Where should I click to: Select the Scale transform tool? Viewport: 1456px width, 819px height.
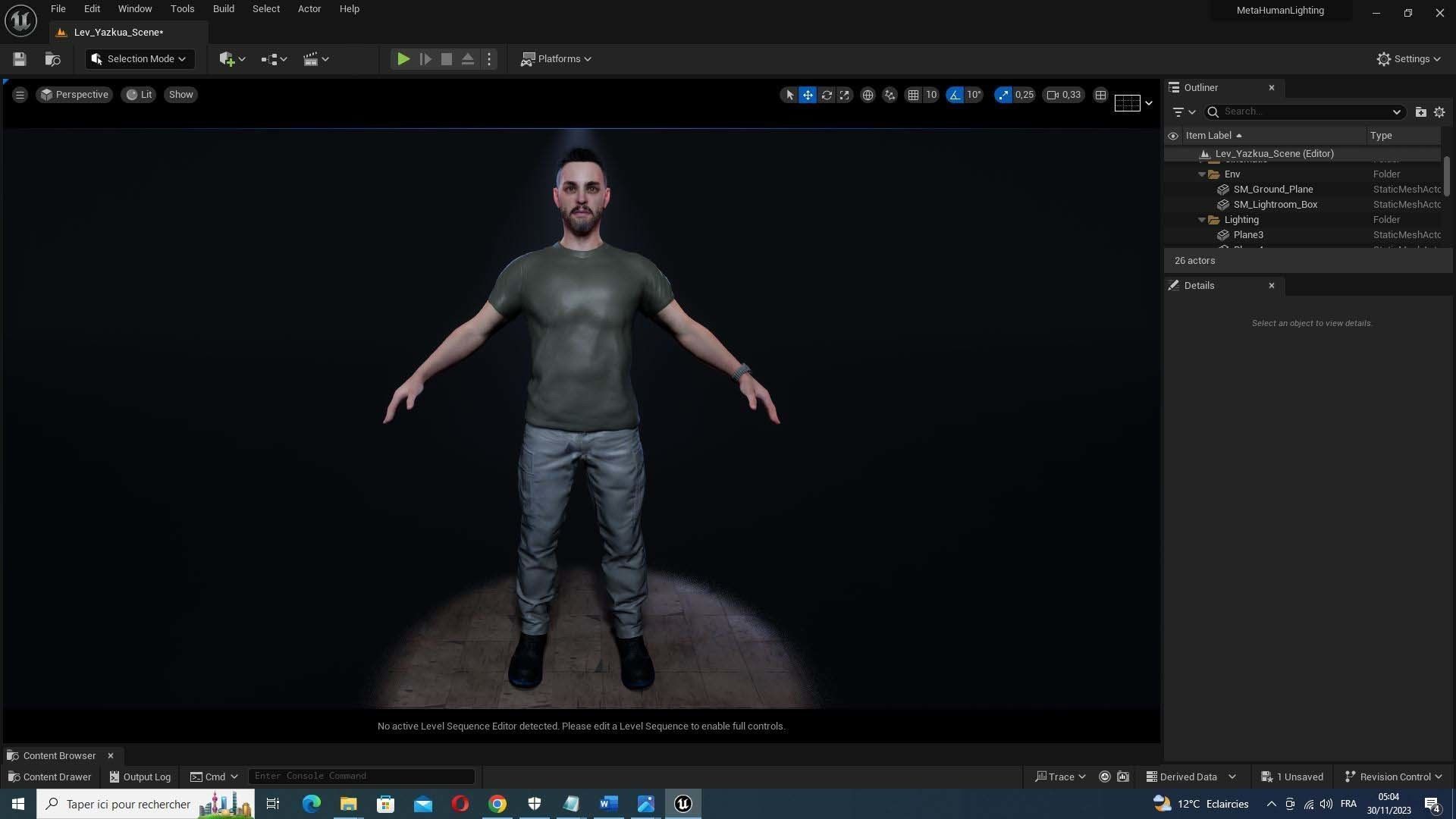pyautogui.click(x=844, y=95)
